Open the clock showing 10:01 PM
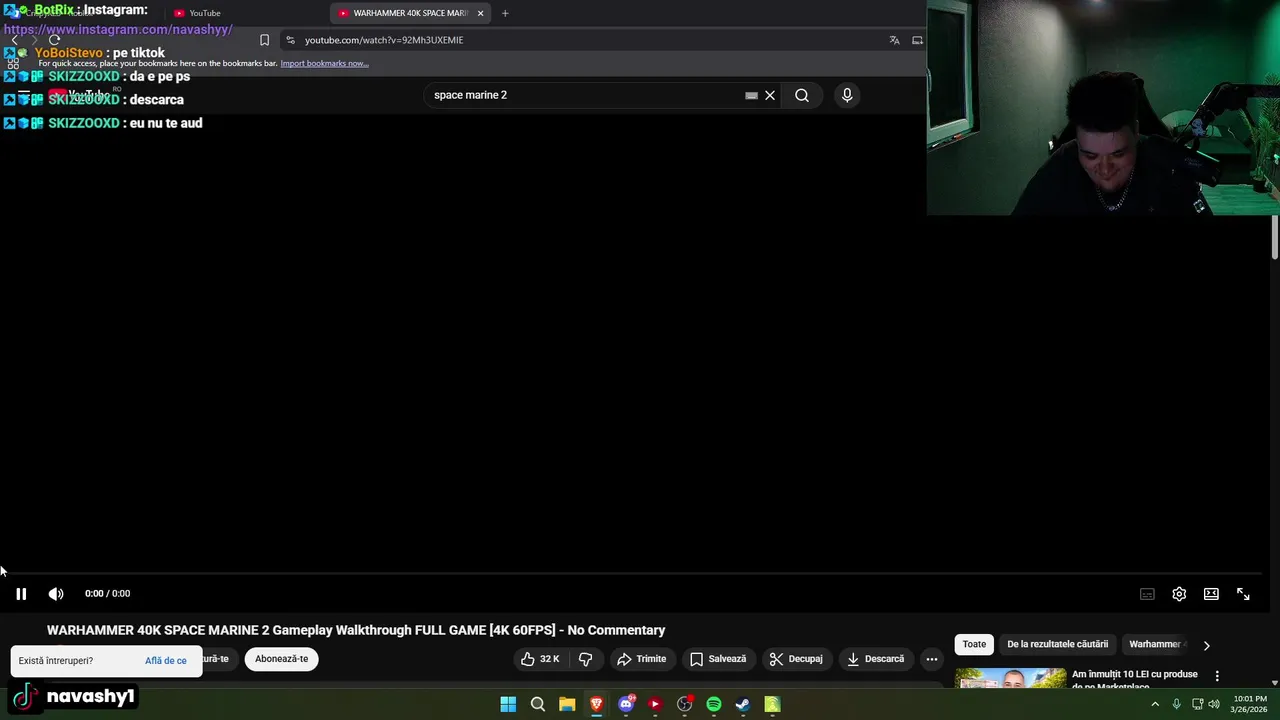 (x=1250, y=704)
